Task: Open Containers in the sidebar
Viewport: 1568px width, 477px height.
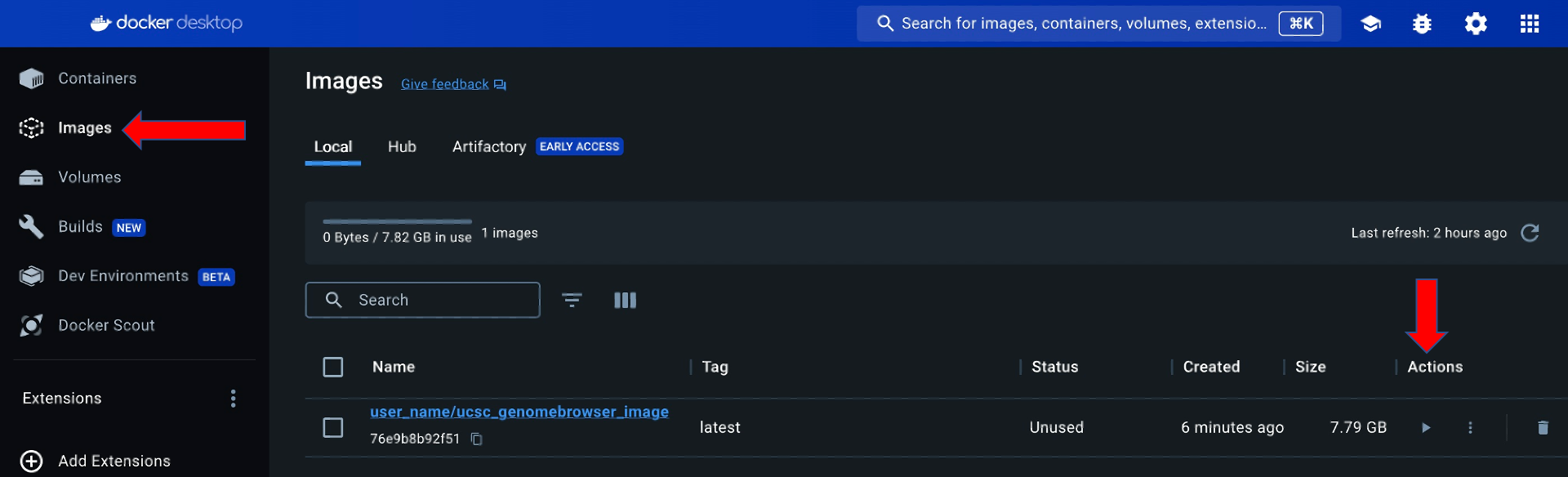Action: coord(97,78)
